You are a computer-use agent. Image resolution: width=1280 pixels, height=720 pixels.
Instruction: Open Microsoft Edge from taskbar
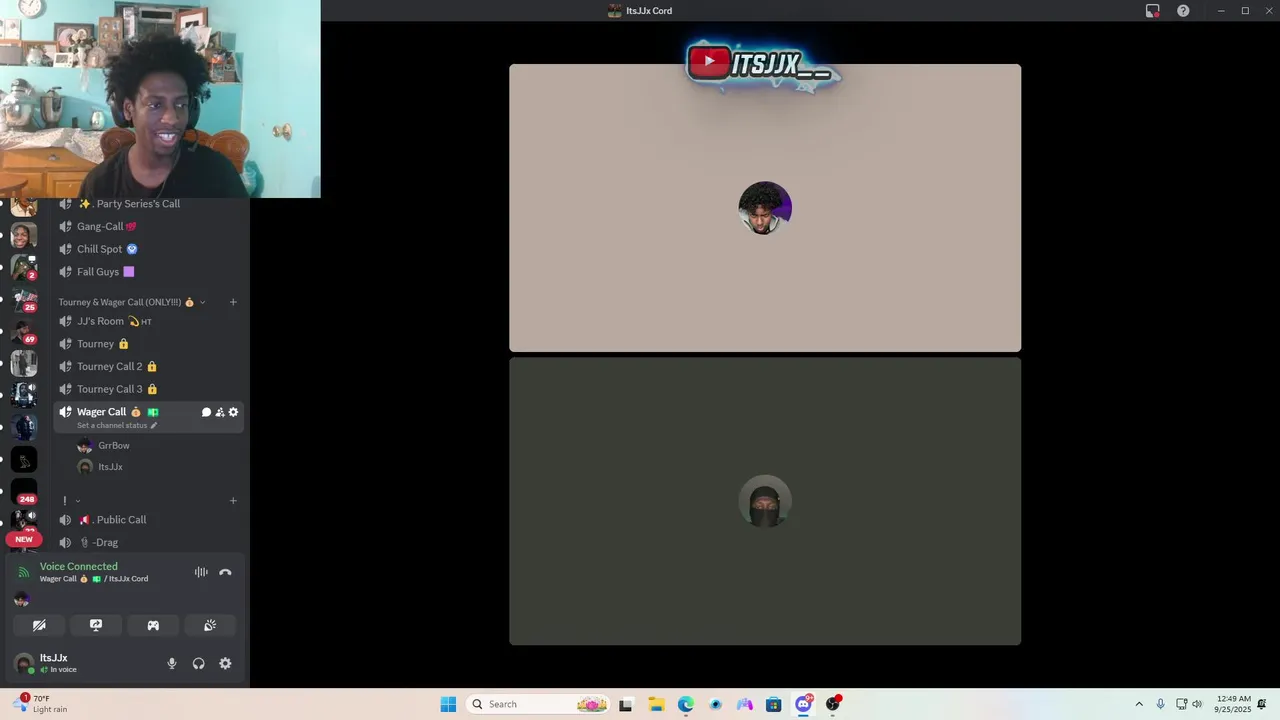pyautogui.click(x=686, y=704)
